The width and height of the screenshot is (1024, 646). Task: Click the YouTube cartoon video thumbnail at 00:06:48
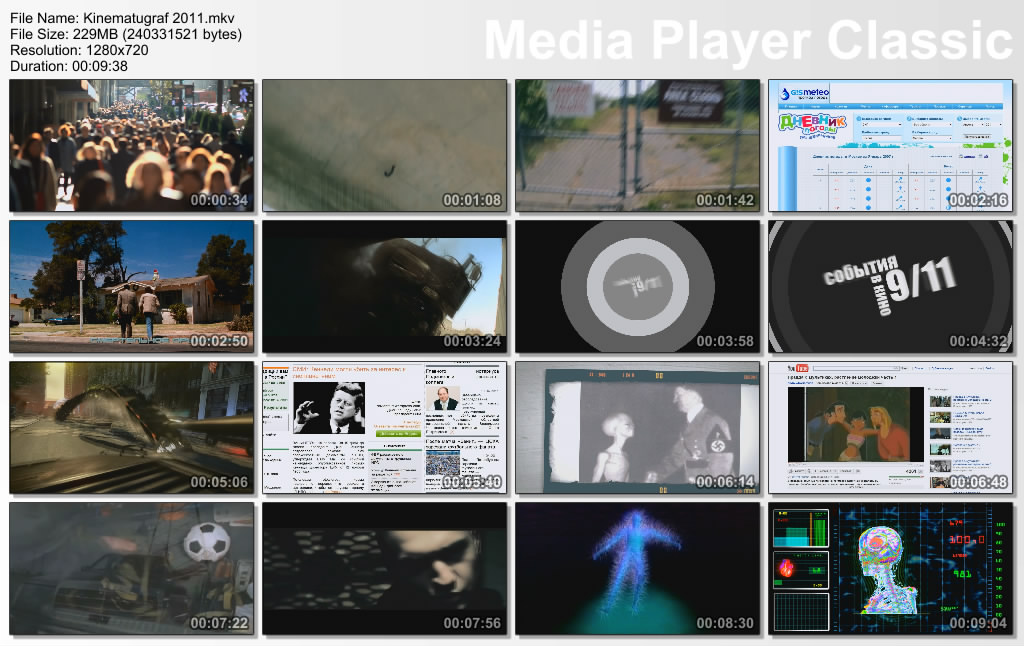(890, 427)
